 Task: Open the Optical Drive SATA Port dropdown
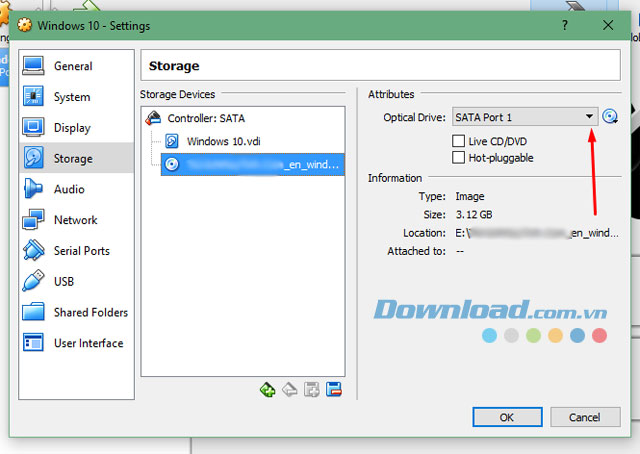pos(525,117)
